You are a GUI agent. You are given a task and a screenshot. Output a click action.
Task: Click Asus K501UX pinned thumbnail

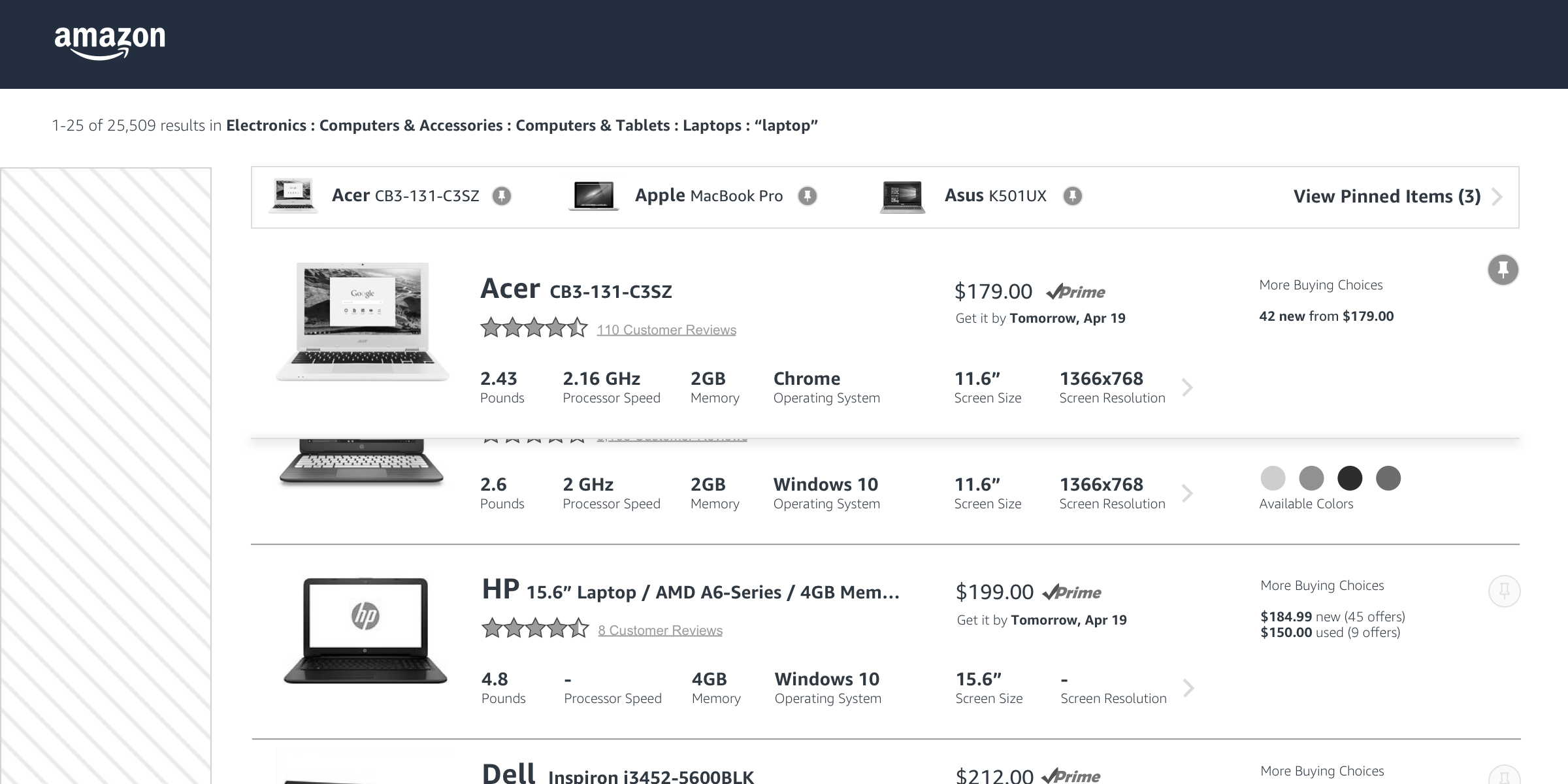tap(902, 197)
